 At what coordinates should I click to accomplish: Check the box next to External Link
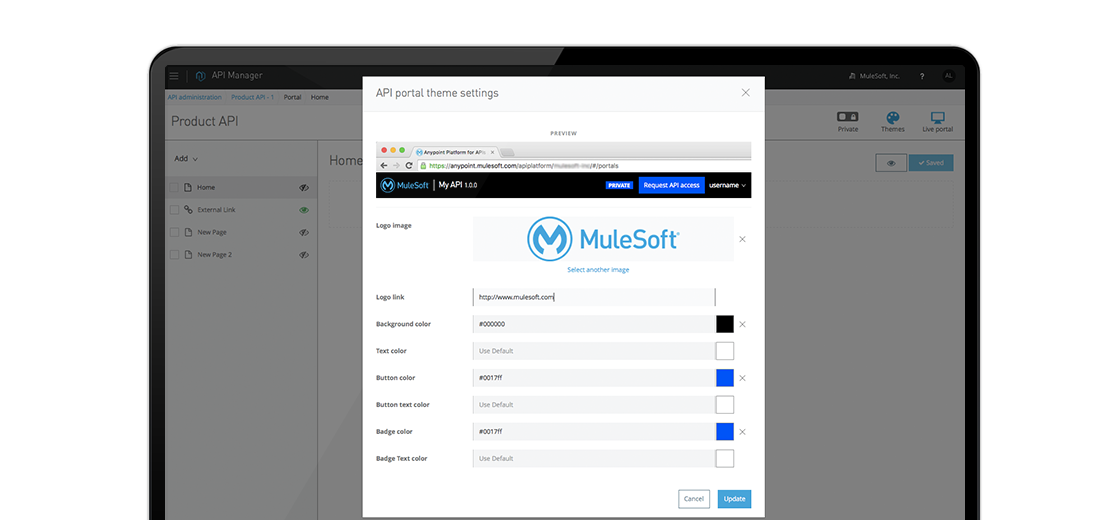coord(175,210)
